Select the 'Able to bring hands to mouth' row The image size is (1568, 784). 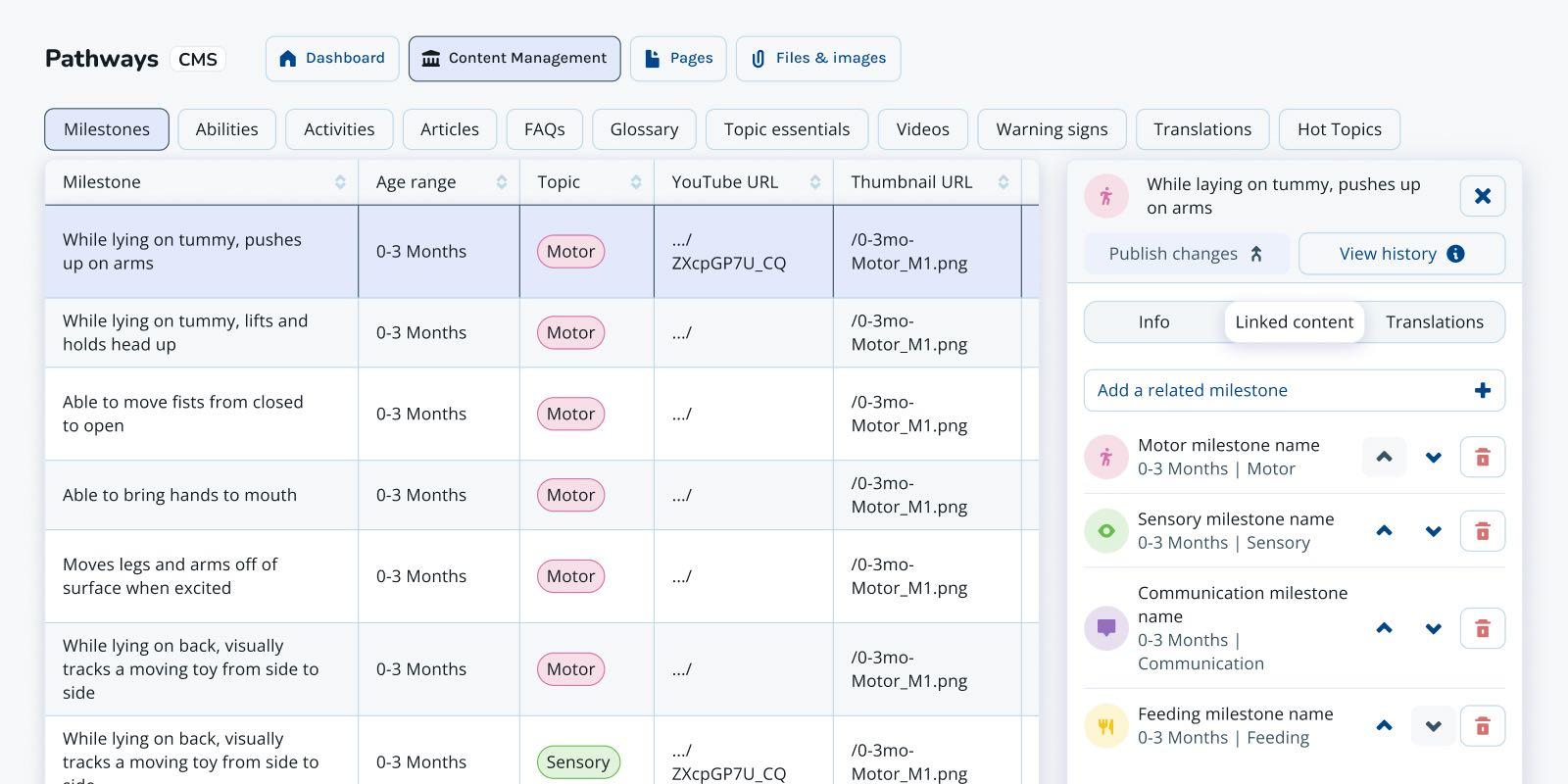tap(179, 495)
